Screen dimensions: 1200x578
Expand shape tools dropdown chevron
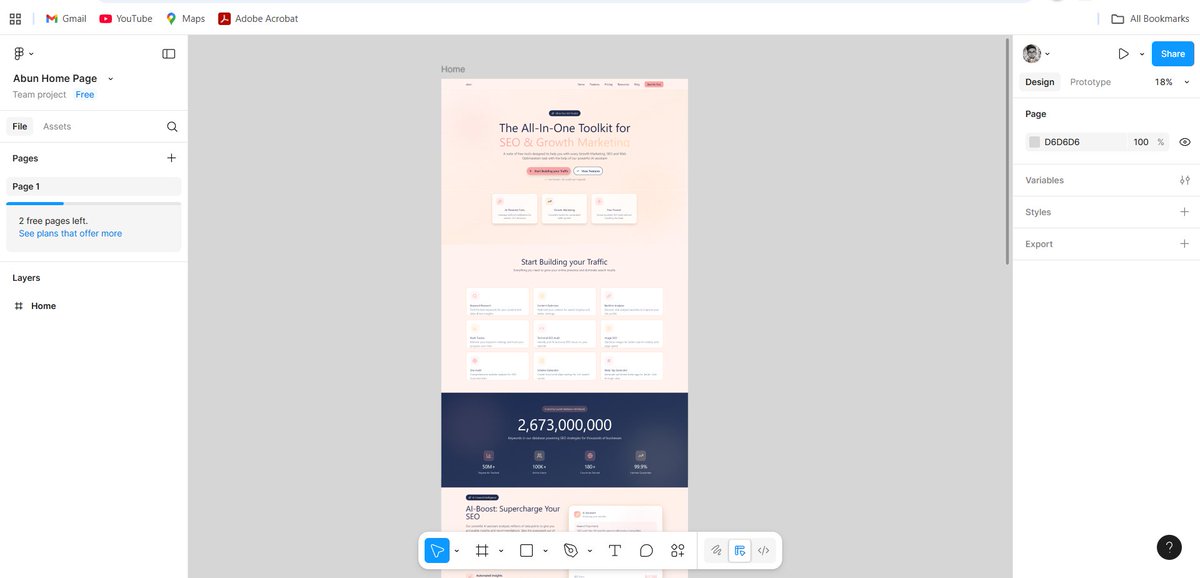pos(545,551)
